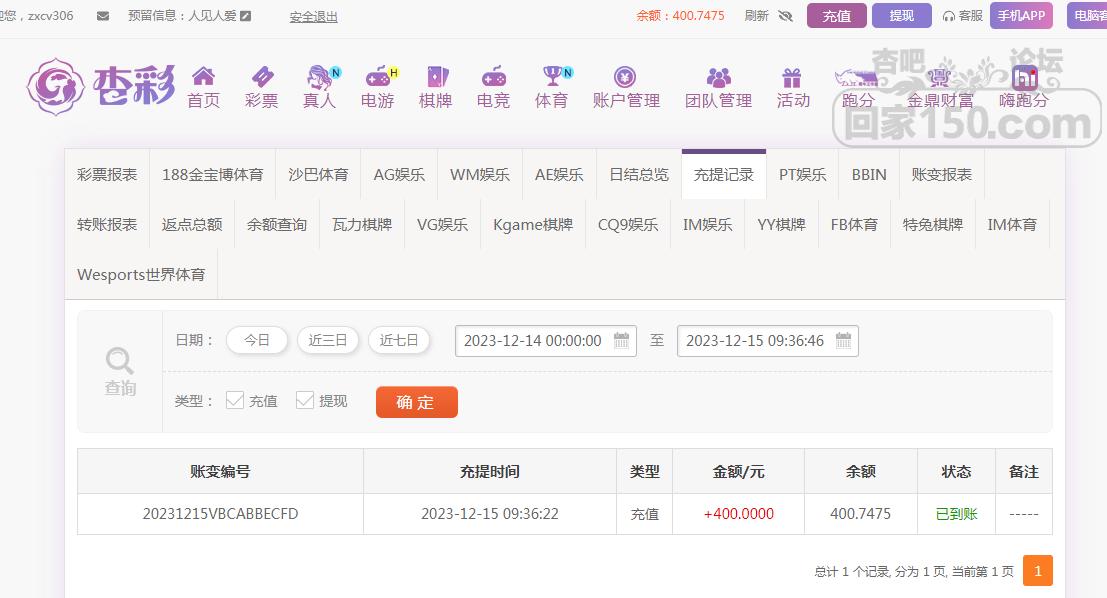Open the 真人 live casino icon

coord(322,76)
